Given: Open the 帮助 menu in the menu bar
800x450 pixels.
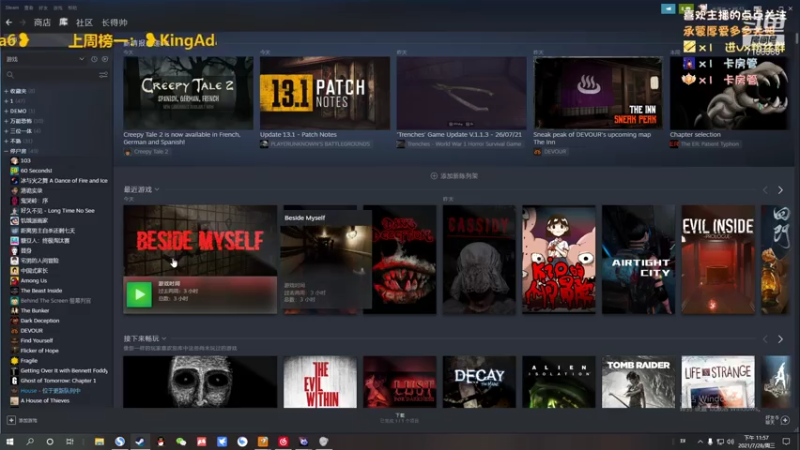Looking at the screenshot, I should [x=72, y=8].
